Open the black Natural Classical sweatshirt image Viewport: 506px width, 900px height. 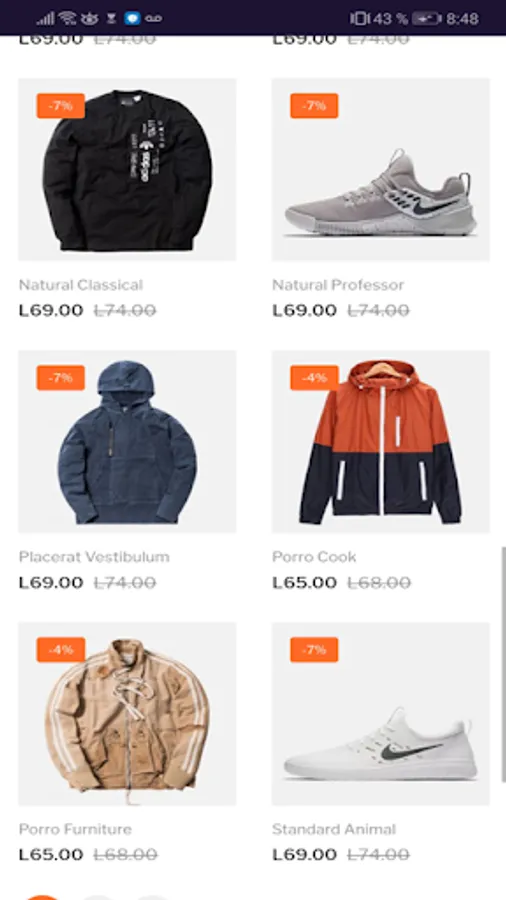point(127,169)
